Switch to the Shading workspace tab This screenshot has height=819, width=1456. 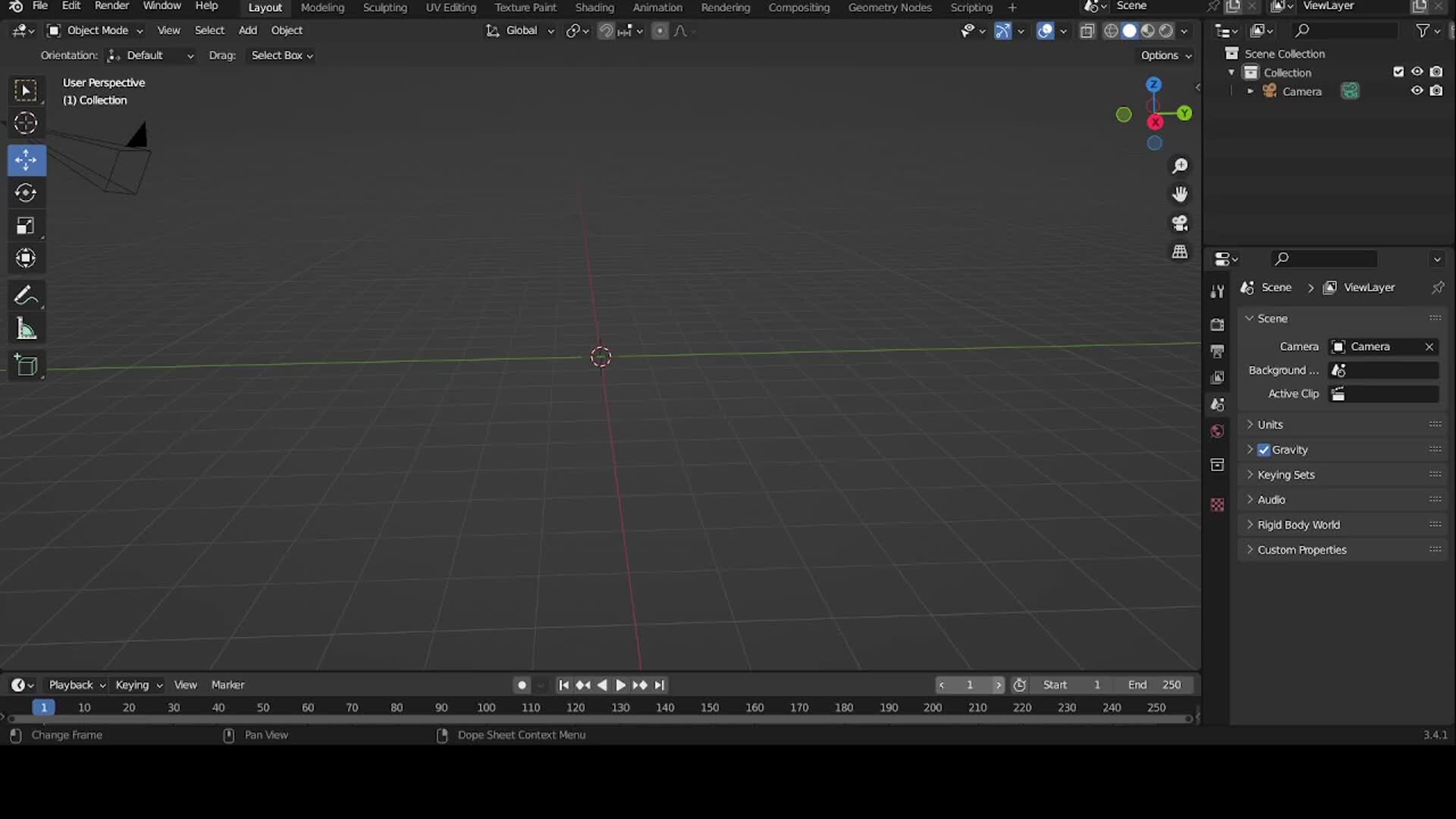[x=594, y=7]
